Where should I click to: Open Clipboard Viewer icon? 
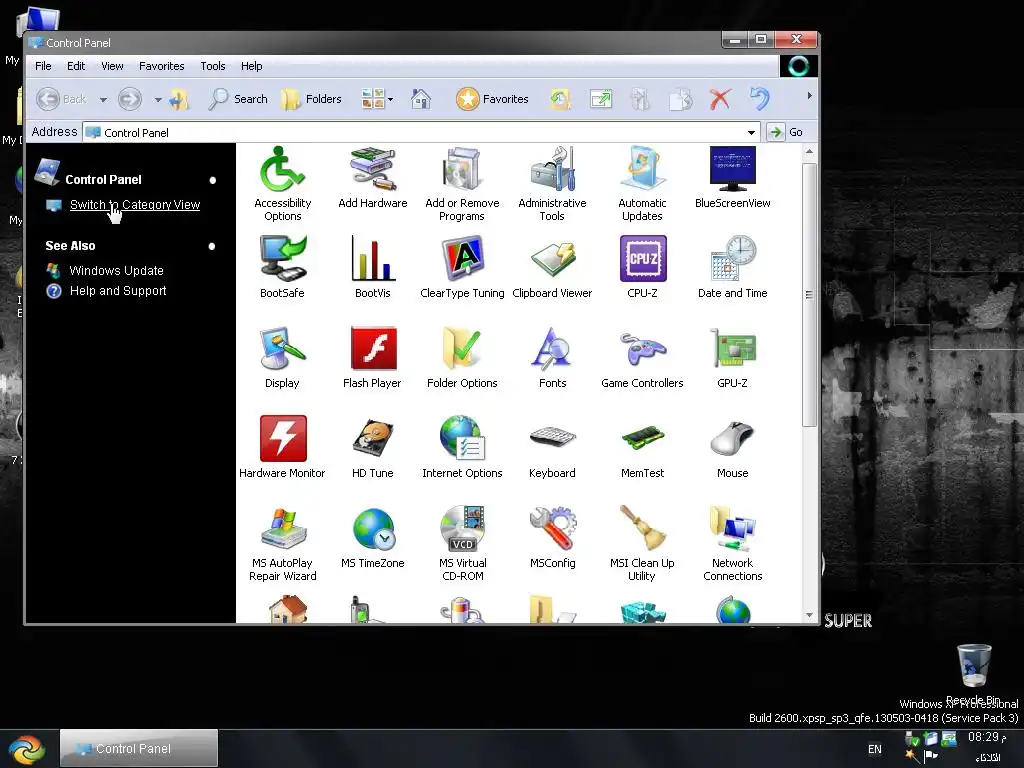coord(552,267)
